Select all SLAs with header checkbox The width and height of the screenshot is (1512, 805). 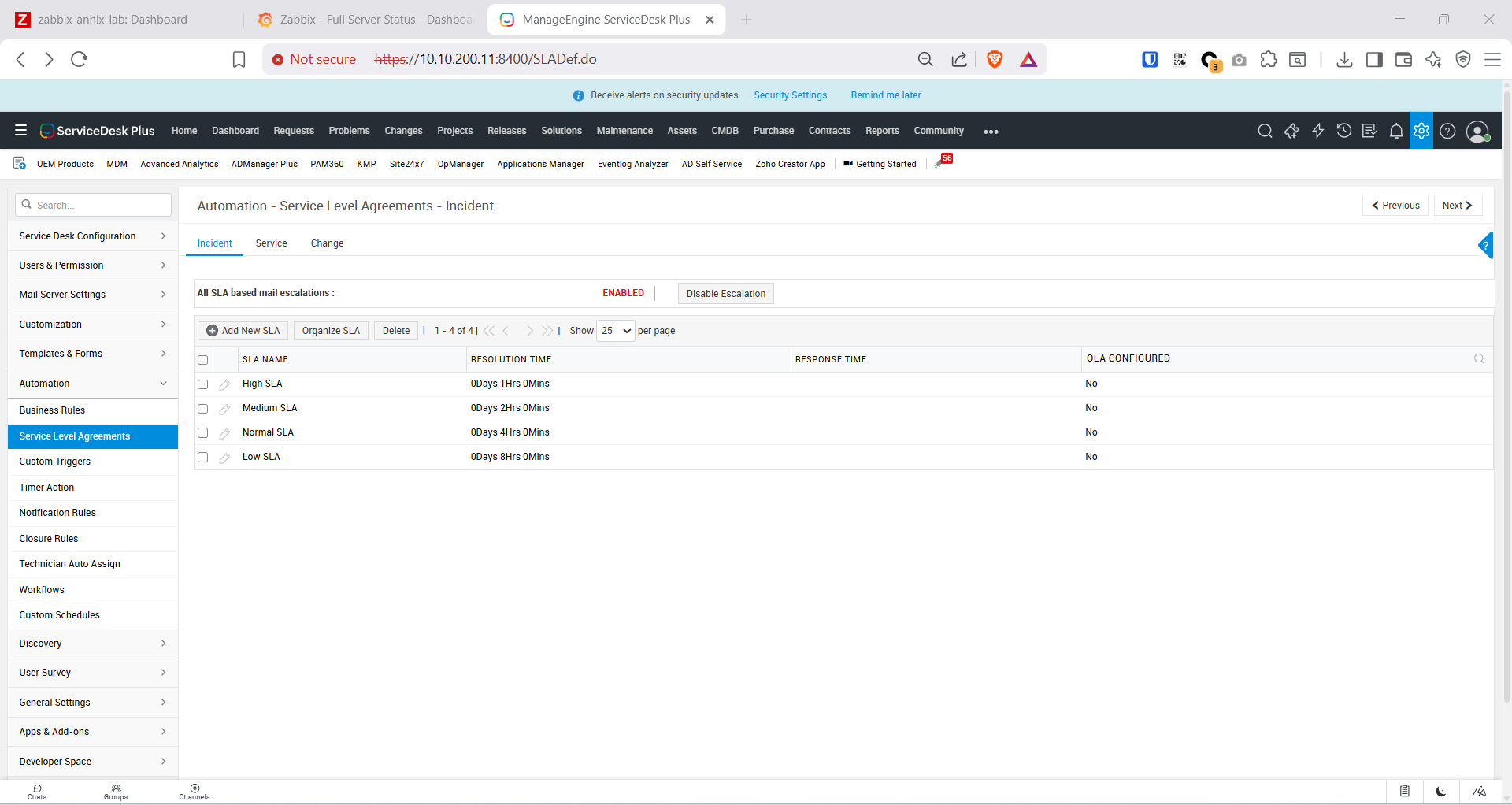202,360
